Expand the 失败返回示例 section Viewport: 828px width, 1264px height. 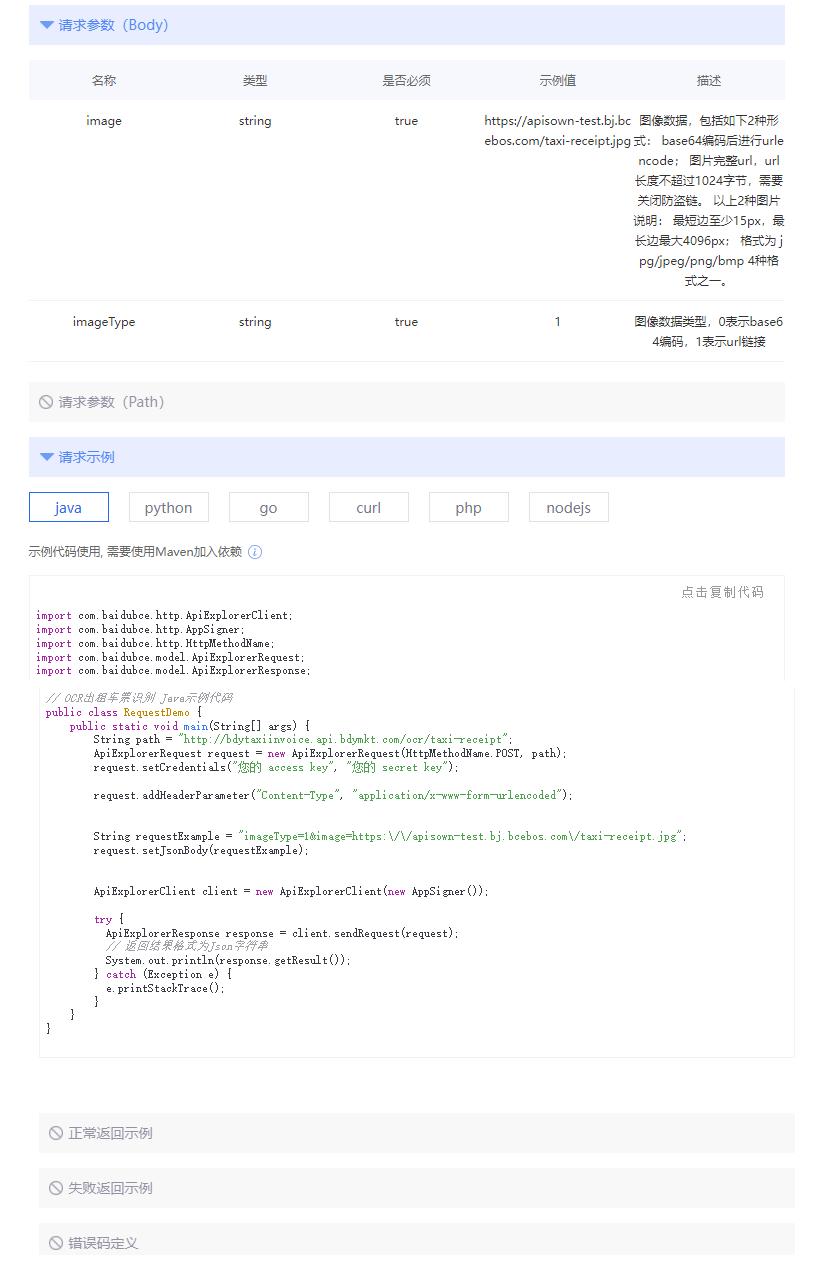click(x=110, y=1188)
